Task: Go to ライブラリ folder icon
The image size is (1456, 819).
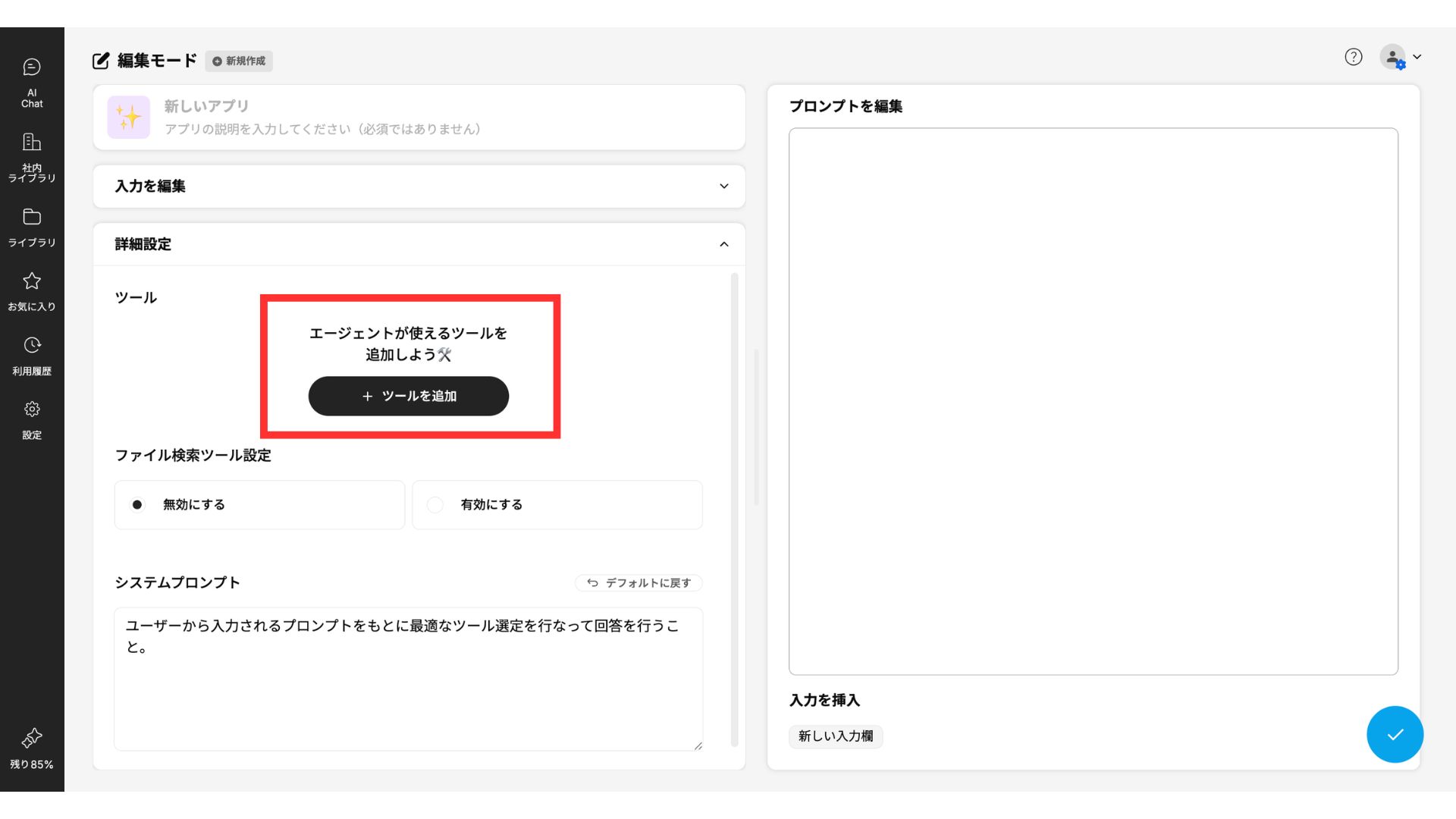Action: 32,218
